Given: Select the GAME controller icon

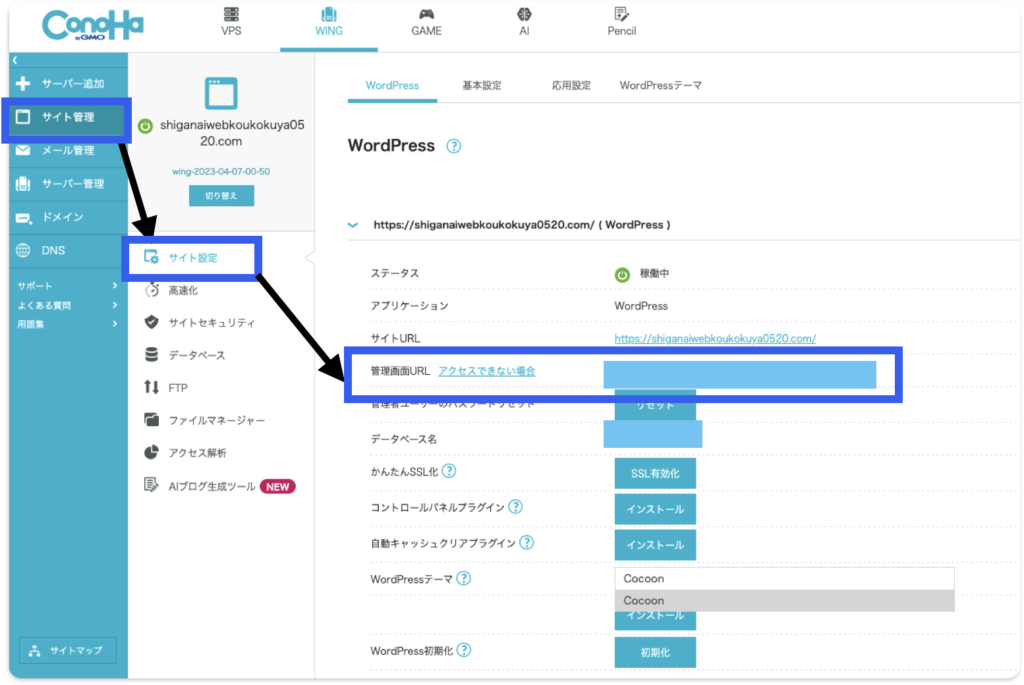Looking at the screenshot, I should point(426,15).
